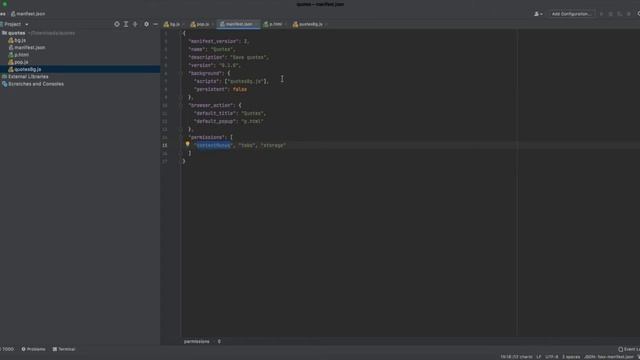Select quotesBg.js in the Project tree

coord(27,69)
